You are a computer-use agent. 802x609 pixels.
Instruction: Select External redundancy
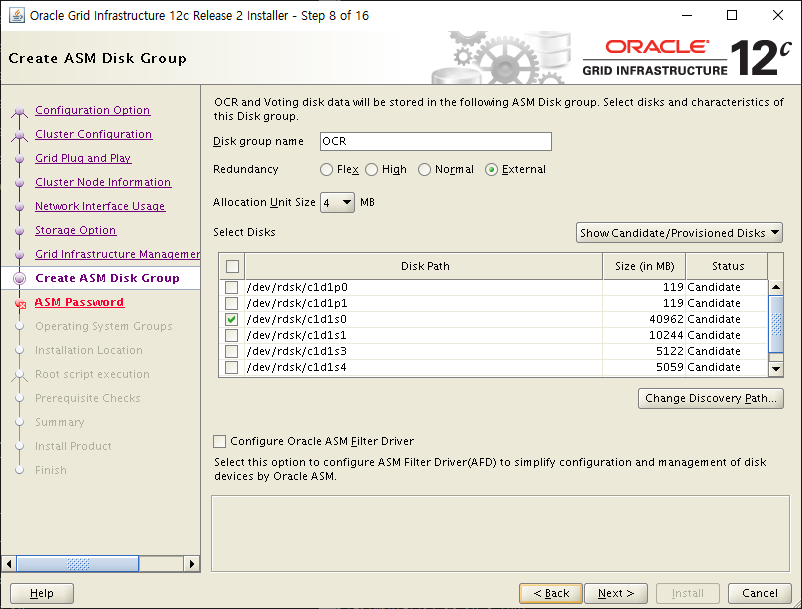491,169
